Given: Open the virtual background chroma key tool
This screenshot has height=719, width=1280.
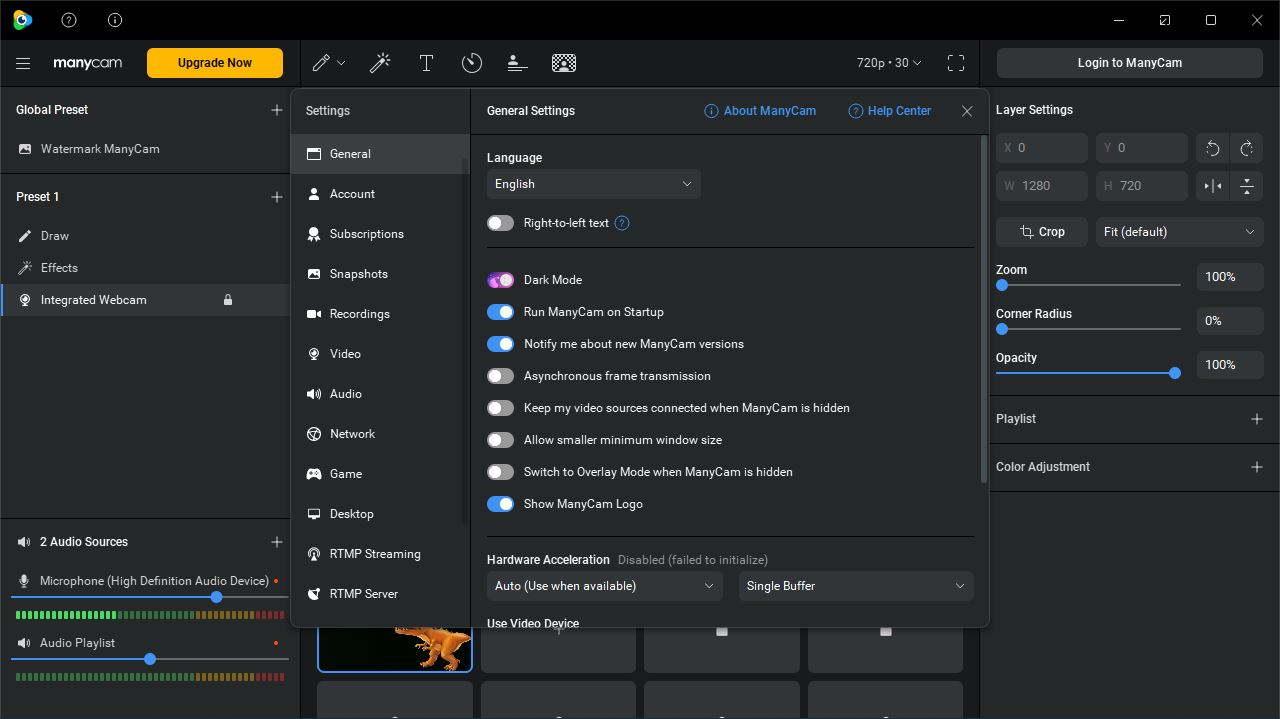Looking at the screenshot, I should click(x=564, y=63).
